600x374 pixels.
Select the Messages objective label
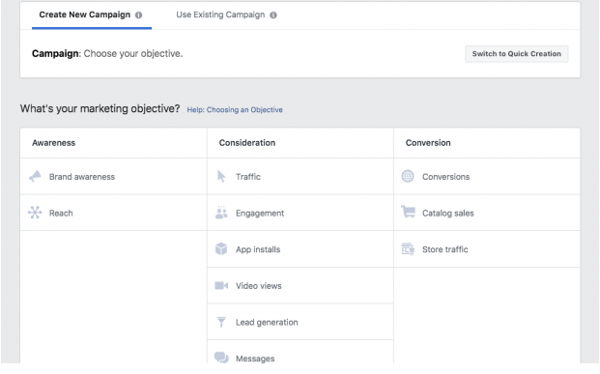tap(255, 359)
